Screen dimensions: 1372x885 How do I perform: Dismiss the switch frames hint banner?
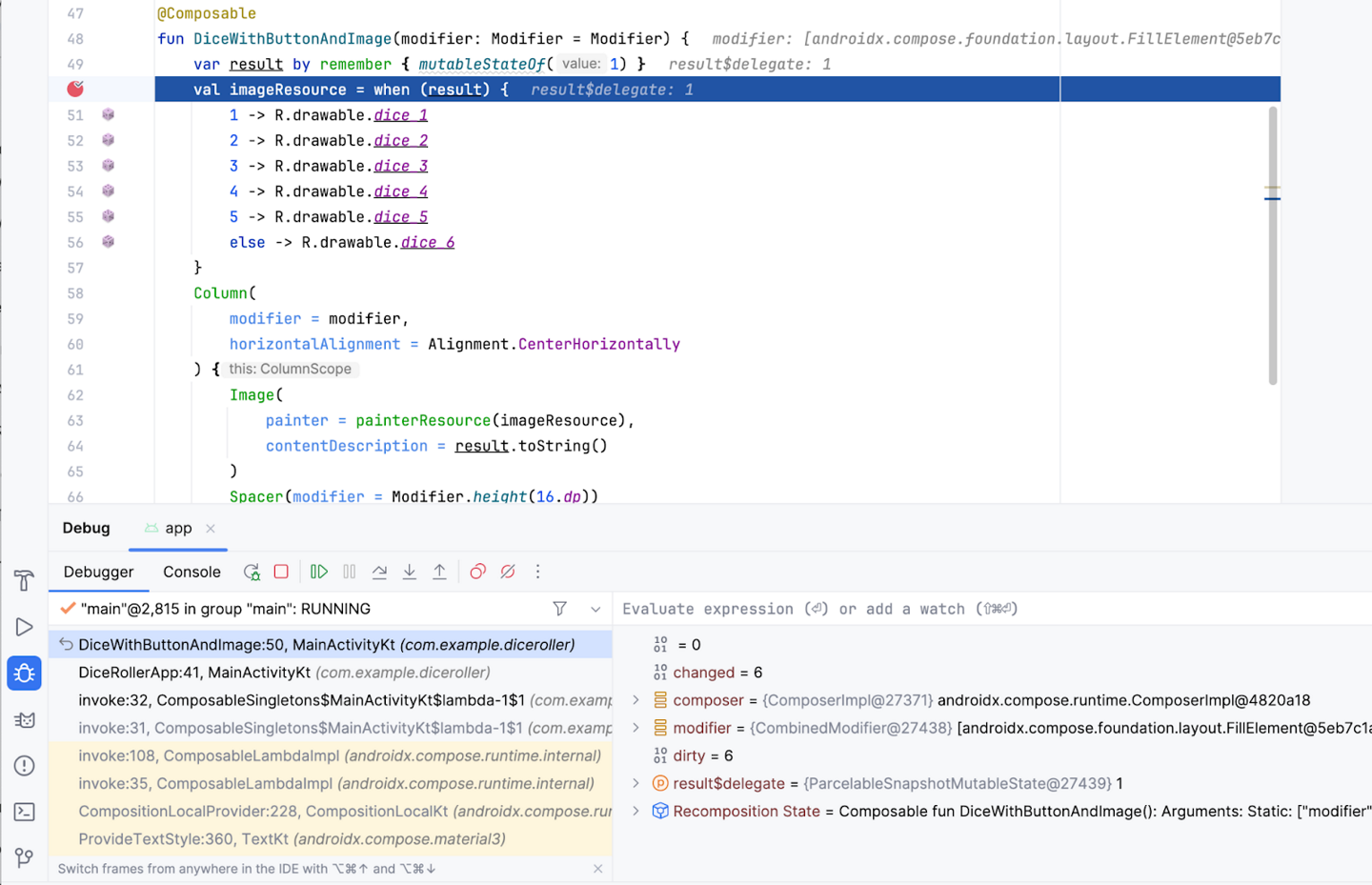coord(597,869)
